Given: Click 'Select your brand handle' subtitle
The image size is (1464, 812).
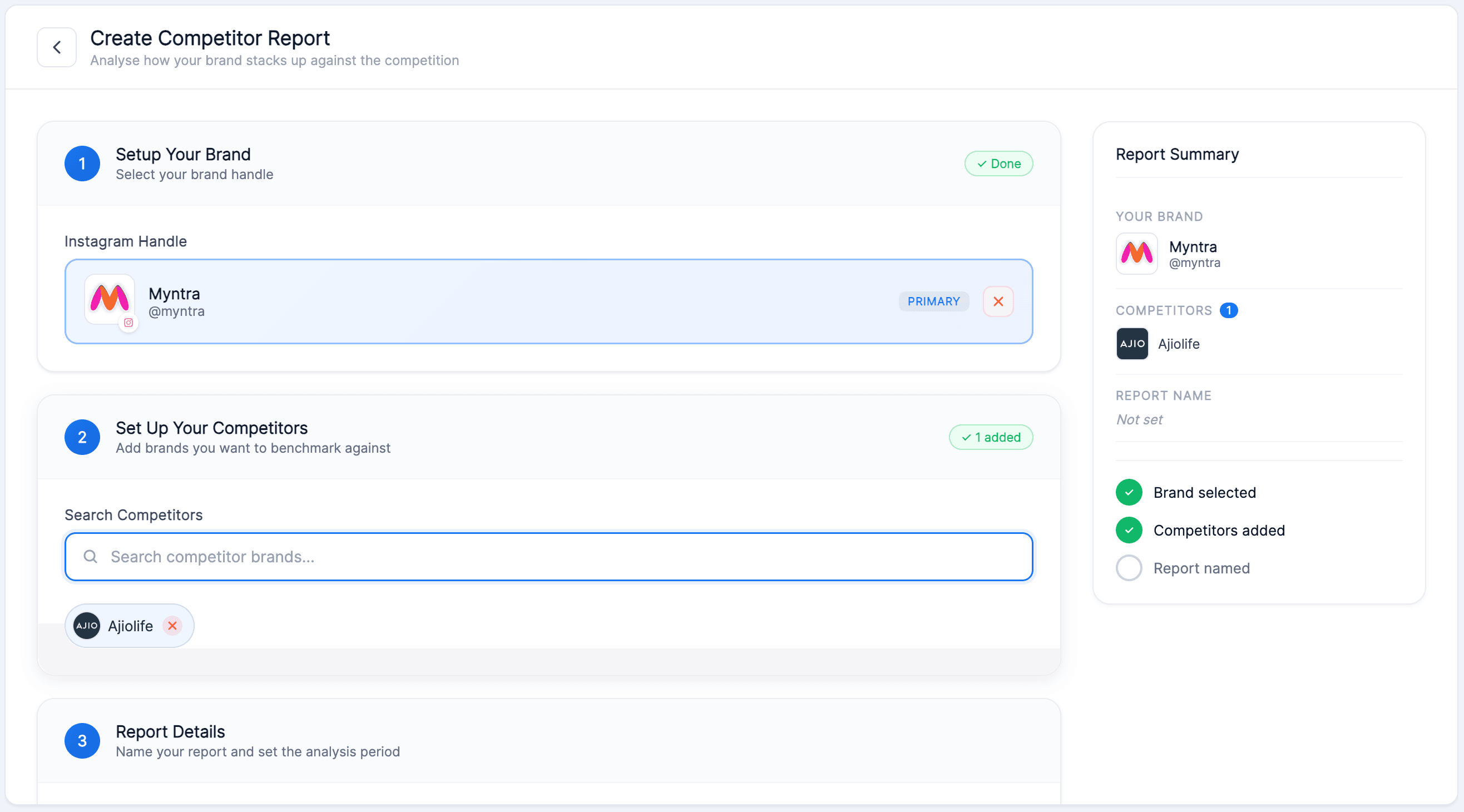Looking at the screenshot, I should coord(194,175).
